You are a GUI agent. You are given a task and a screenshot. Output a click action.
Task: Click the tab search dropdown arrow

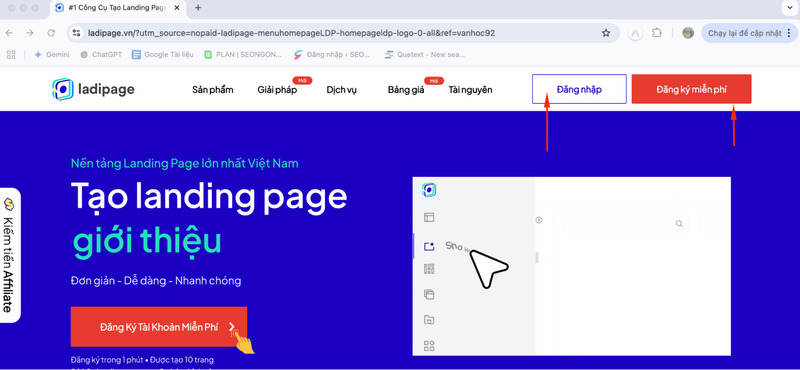click(790, 8)
